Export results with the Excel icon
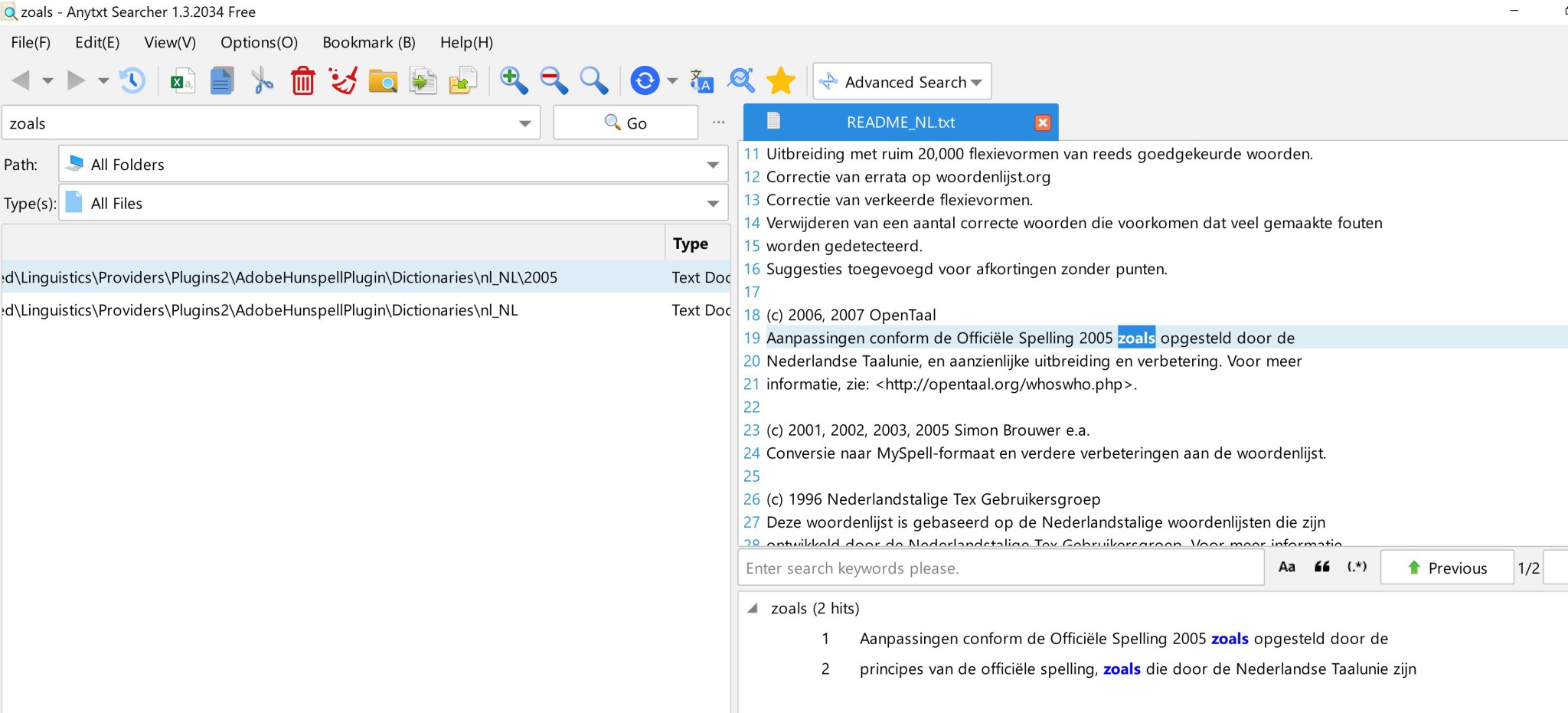1568x713 pixels. point(182,80)
